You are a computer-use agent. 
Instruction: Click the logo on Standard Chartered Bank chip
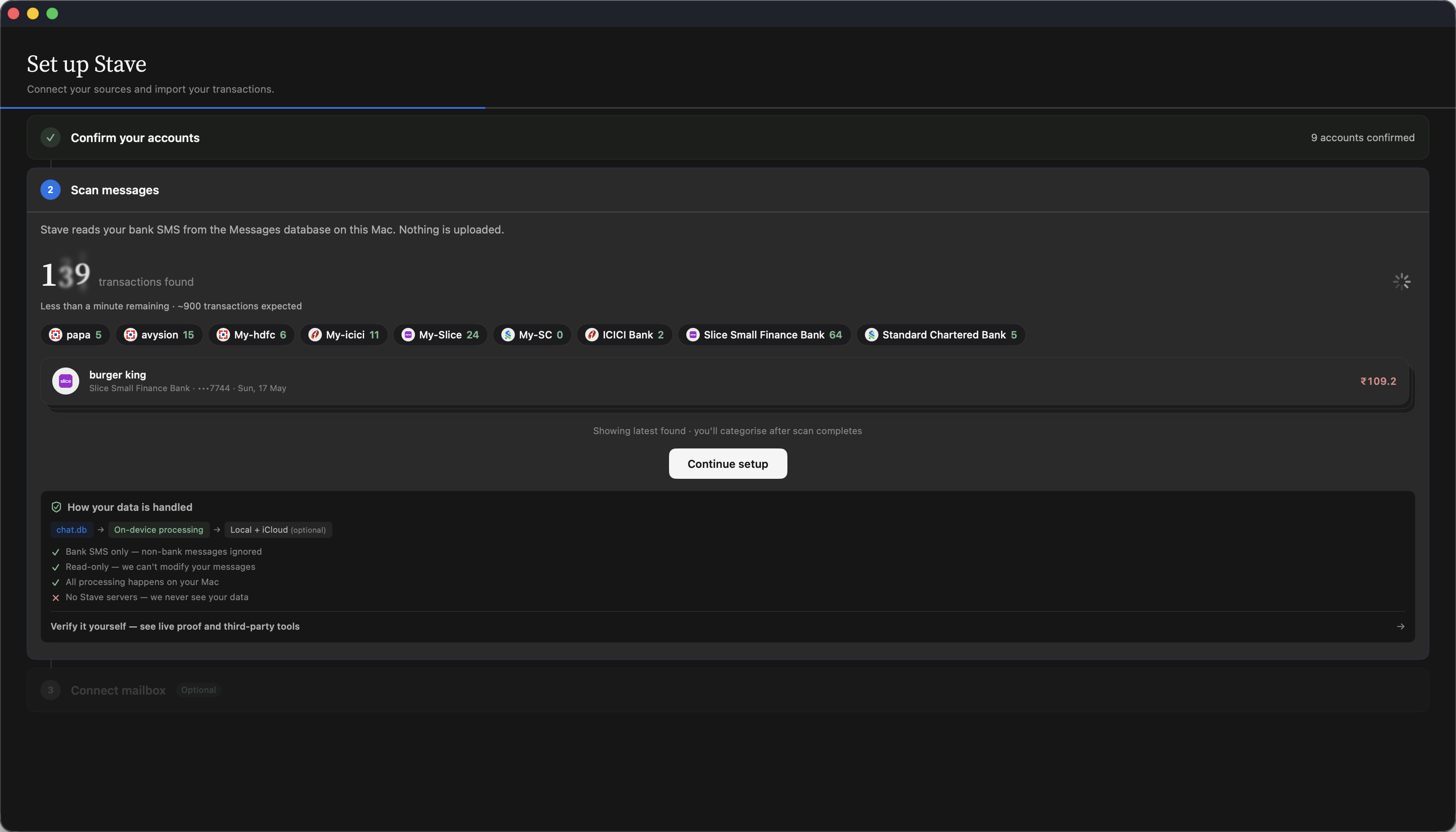tap(871, 335)
